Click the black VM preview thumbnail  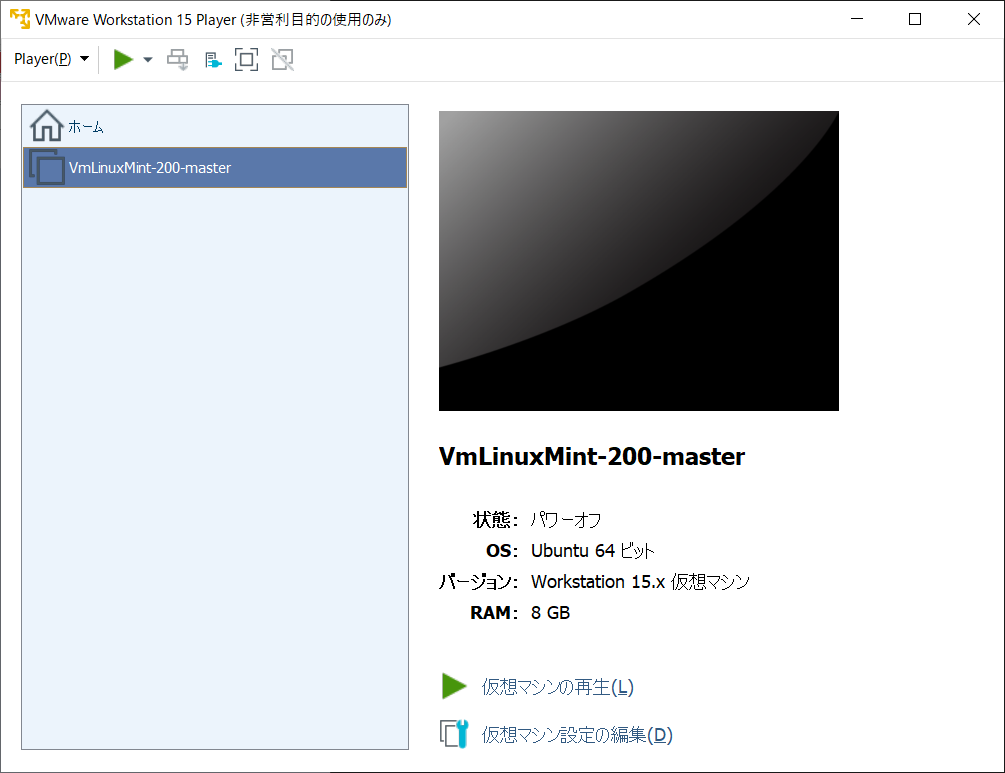click(x=638, y=261)
